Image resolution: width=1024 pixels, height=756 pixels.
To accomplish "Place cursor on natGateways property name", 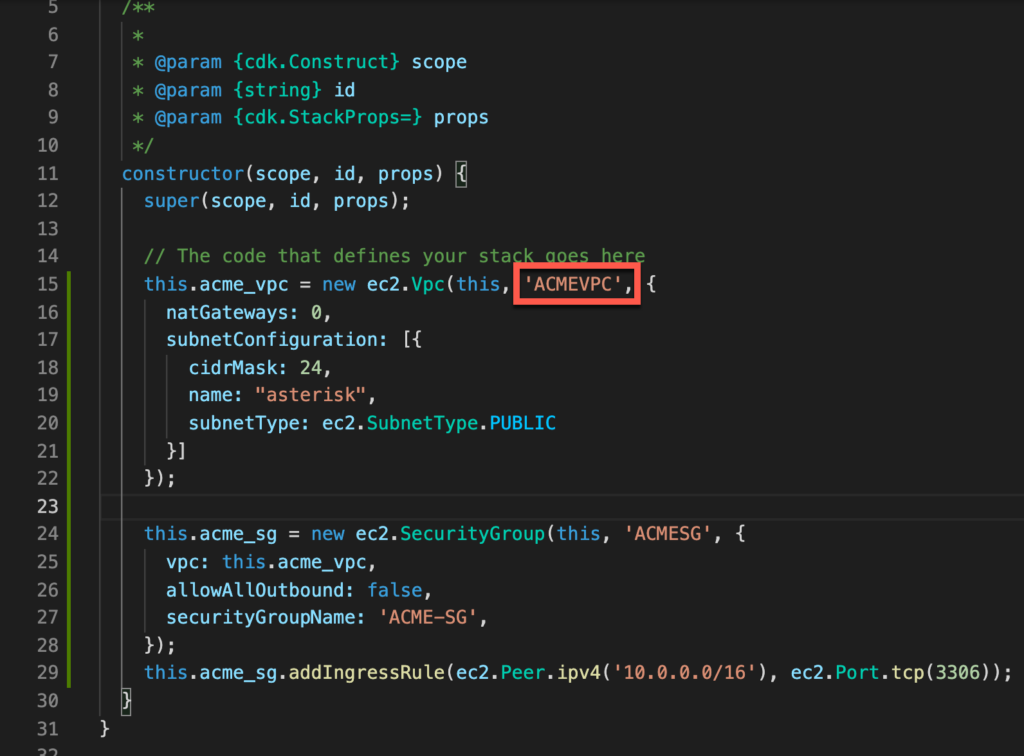I will 227,312.
